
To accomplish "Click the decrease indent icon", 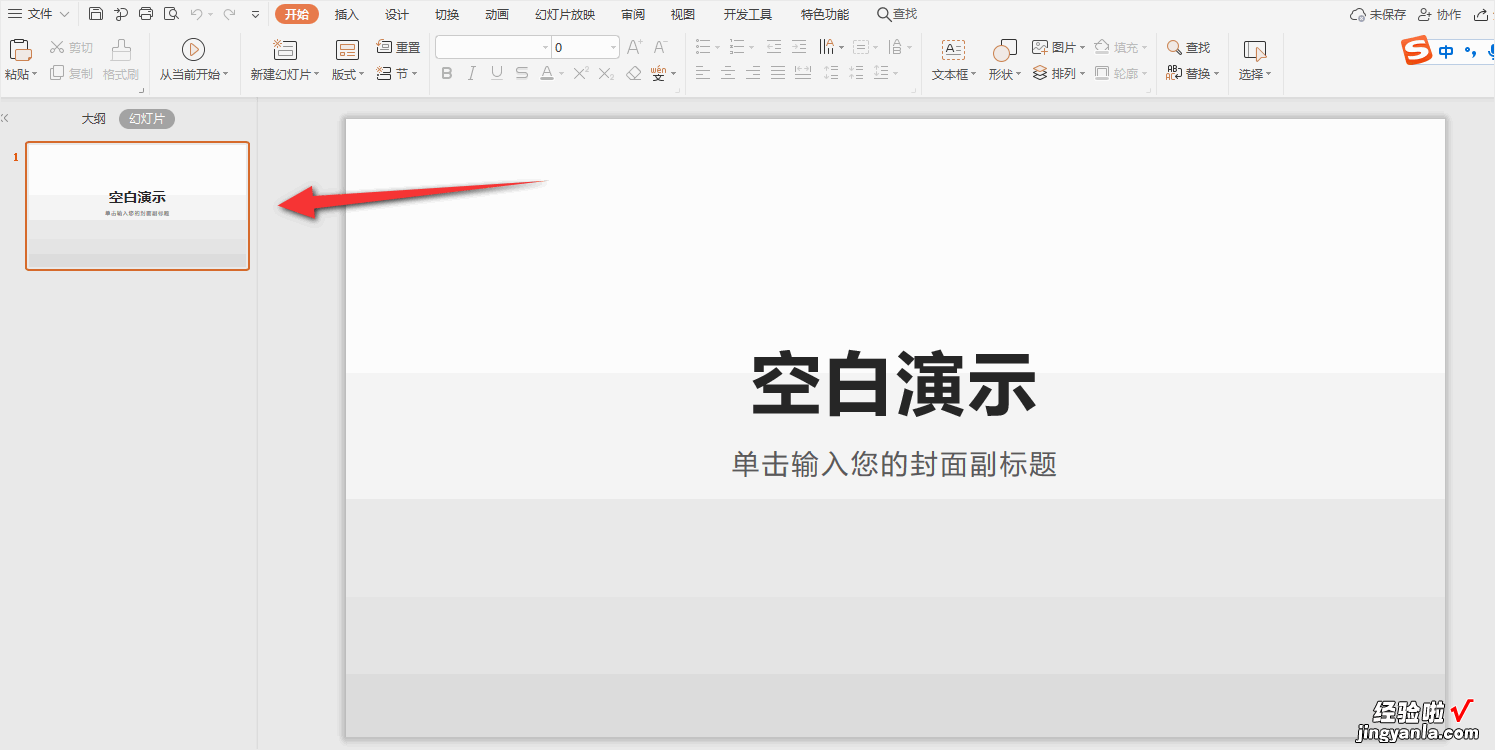I will coord(773,47).
